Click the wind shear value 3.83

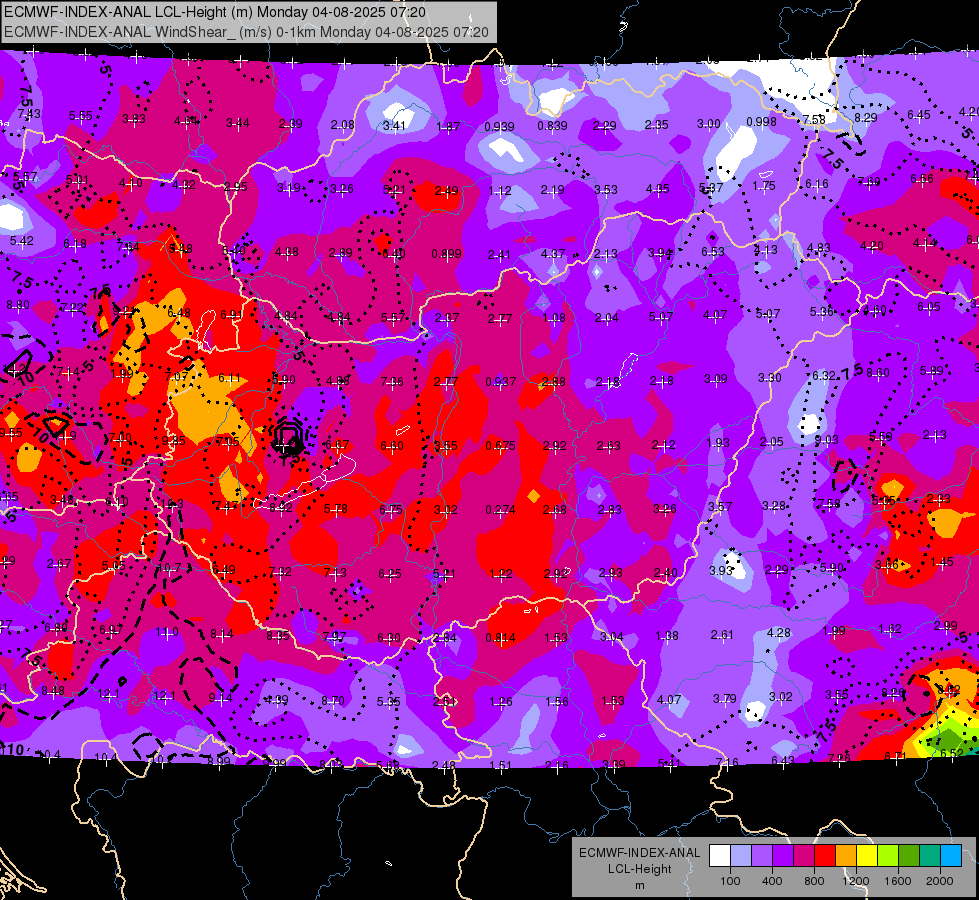coord(134,119)
